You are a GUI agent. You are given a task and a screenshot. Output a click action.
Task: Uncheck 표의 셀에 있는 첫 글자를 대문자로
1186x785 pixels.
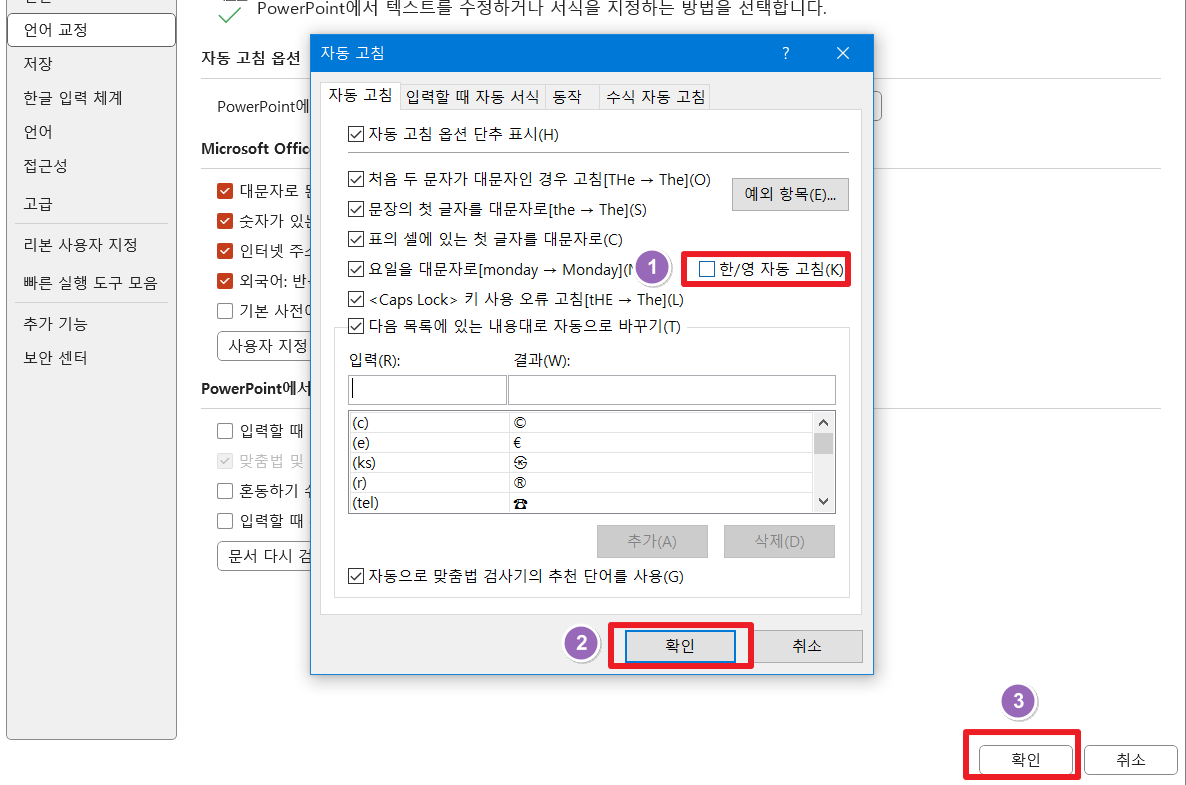pos(354,239)
